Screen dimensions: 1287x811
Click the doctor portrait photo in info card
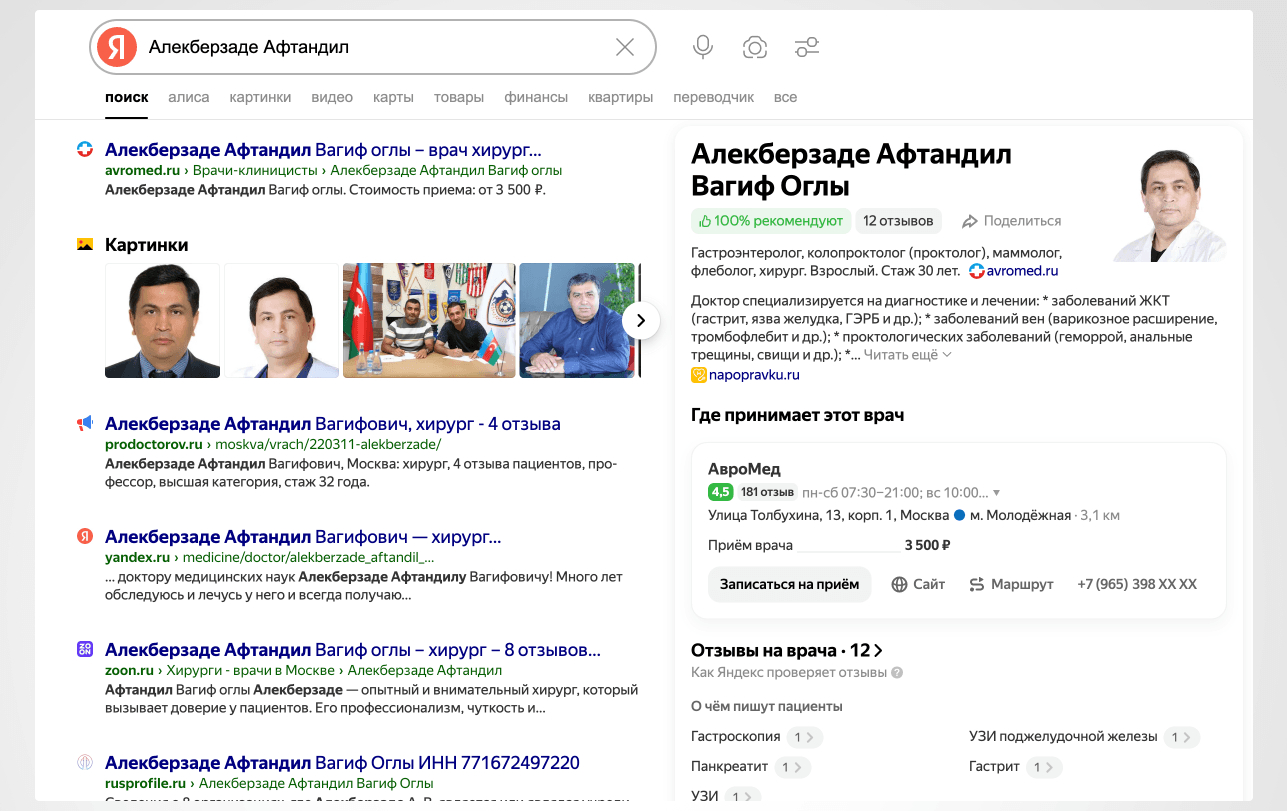click(1170, 203)
